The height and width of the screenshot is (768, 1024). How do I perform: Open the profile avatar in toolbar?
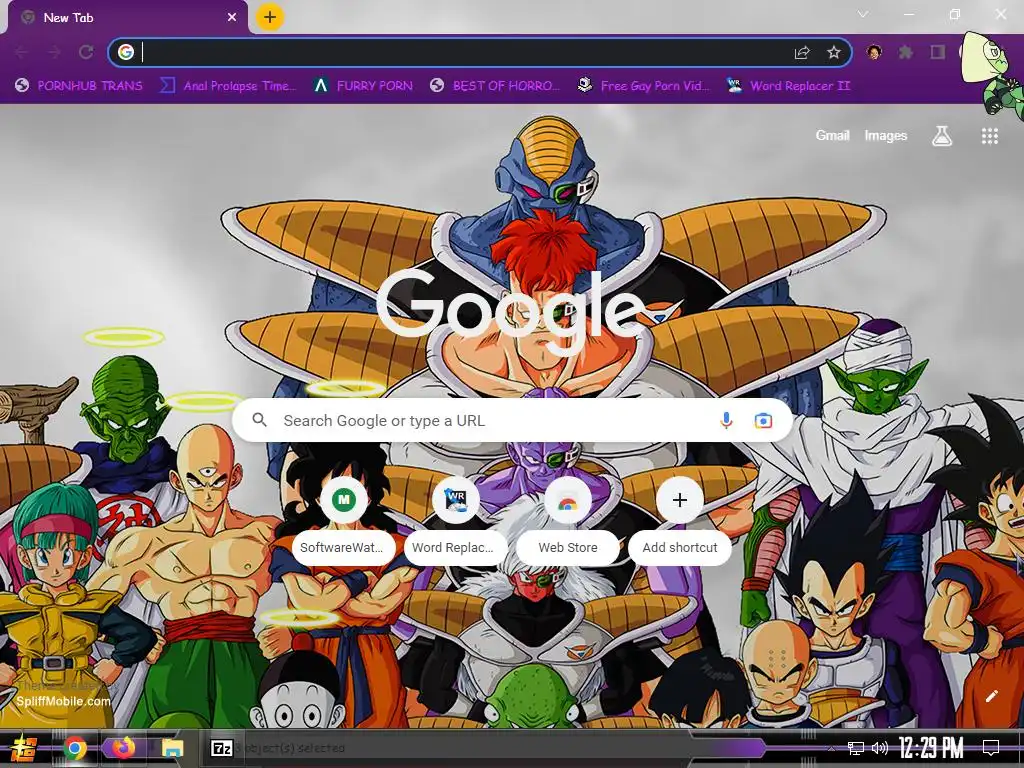tap(874, 52)
